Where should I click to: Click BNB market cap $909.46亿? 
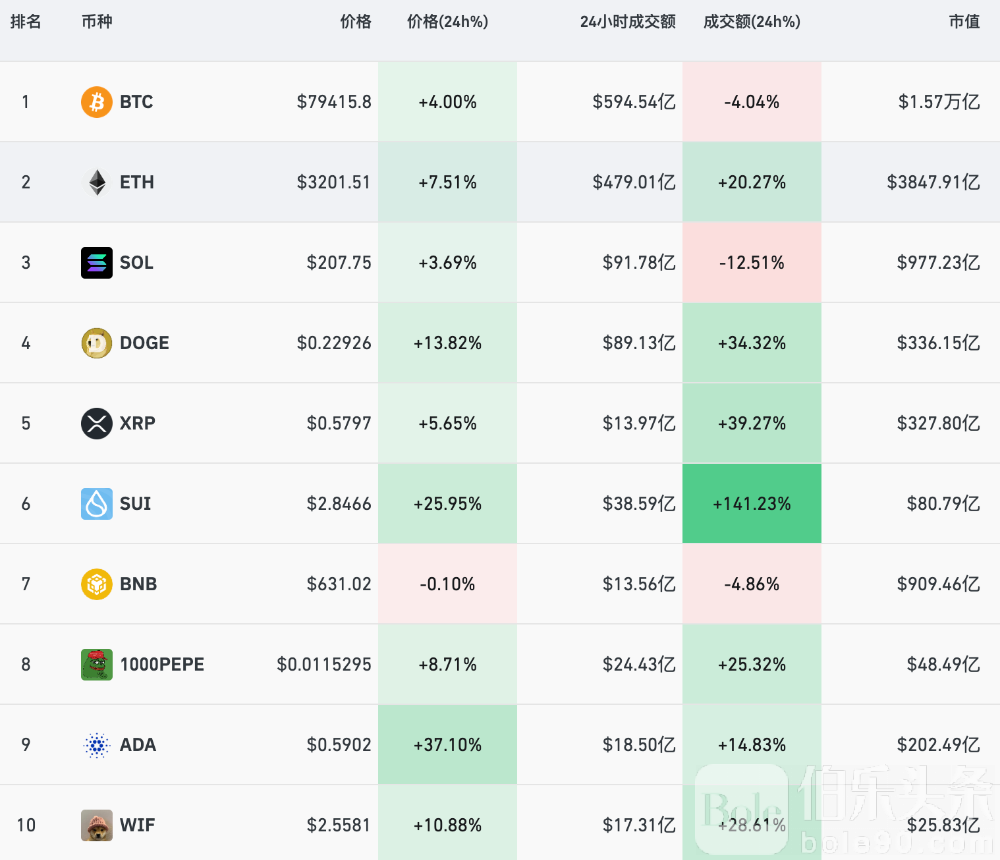click(939, 584)
